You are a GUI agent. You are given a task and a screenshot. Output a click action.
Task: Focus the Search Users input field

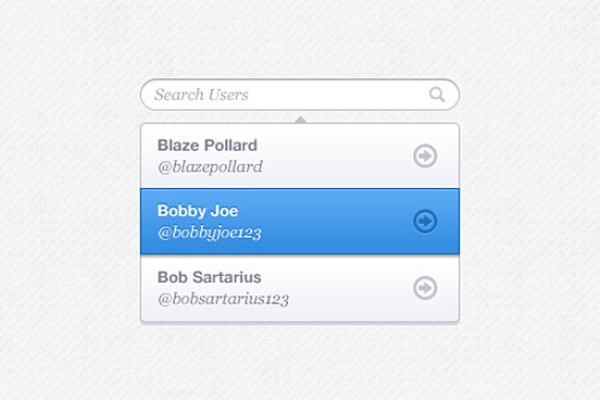tap(300, 95)
